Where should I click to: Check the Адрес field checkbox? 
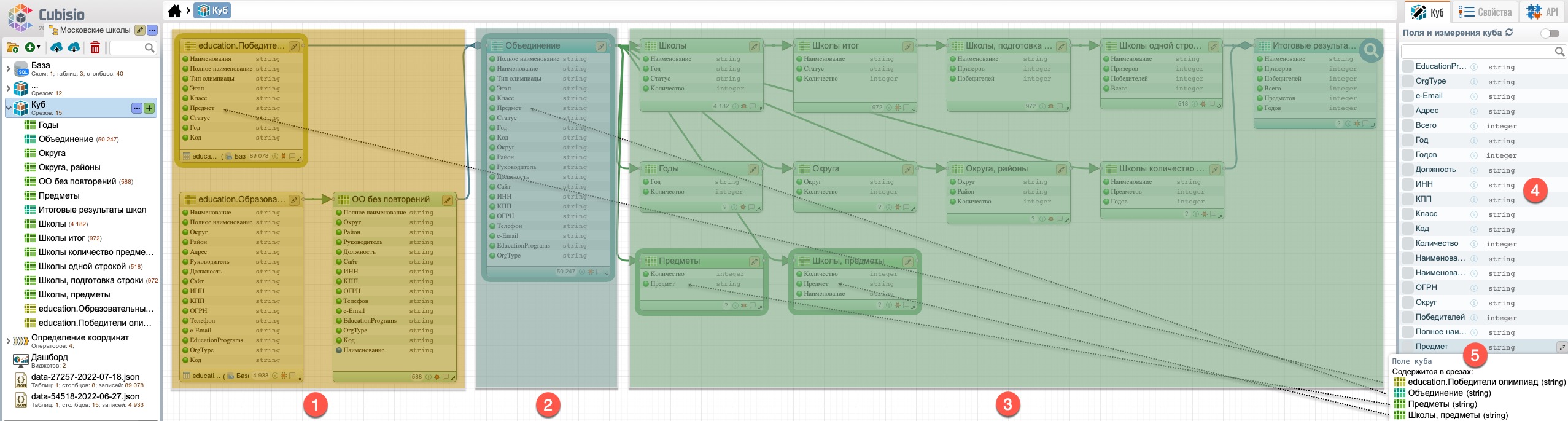[1407, 111]
